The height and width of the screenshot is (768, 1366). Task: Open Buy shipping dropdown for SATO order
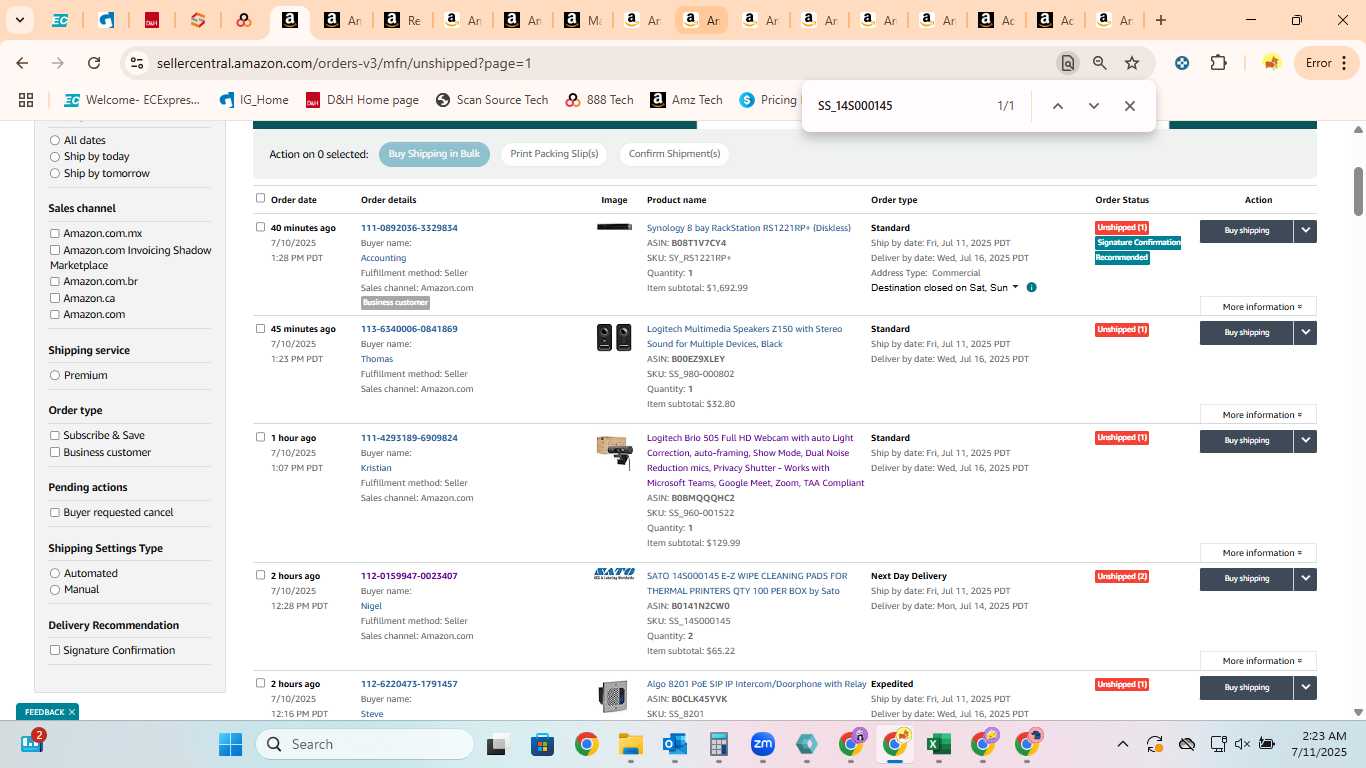point(1305,579)
